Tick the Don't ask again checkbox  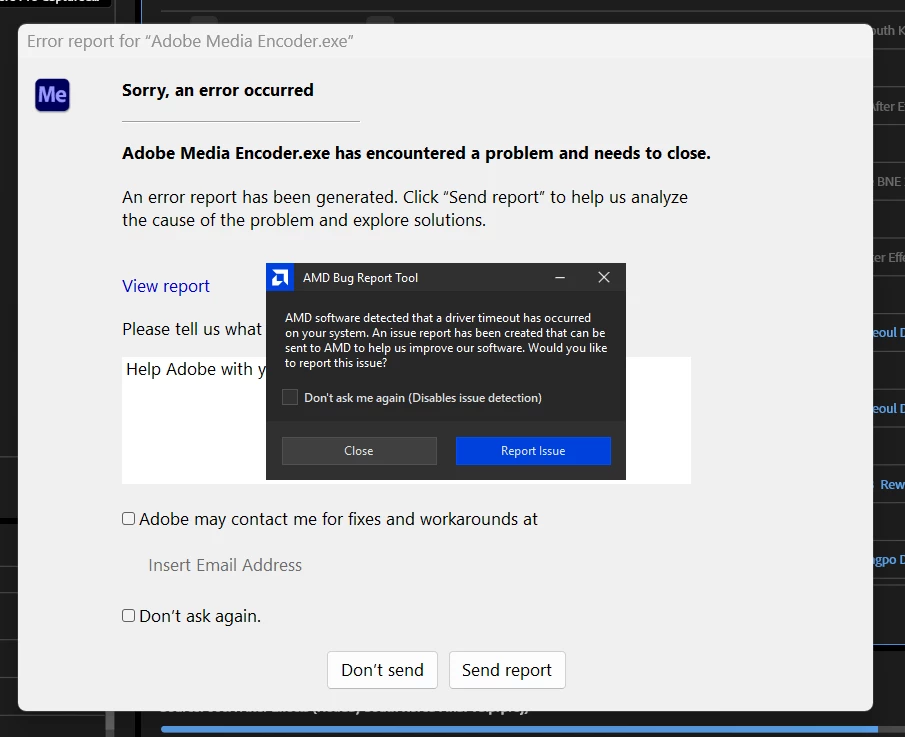(x=129, y=615)
